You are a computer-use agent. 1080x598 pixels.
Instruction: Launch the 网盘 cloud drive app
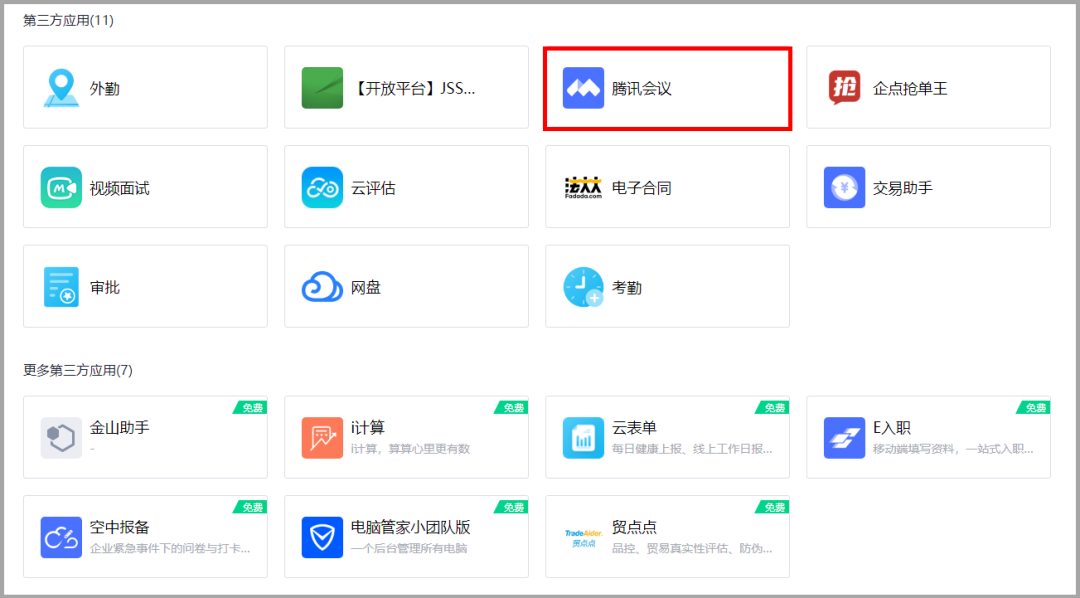pos(406,286)
